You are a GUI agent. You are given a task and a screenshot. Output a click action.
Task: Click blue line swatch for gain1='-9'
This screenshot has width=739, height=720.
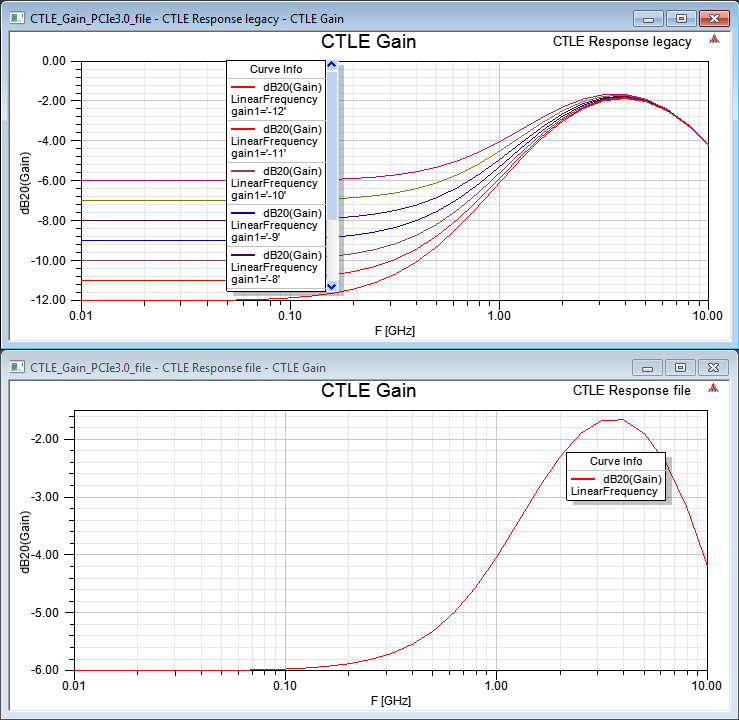[243, 213]
